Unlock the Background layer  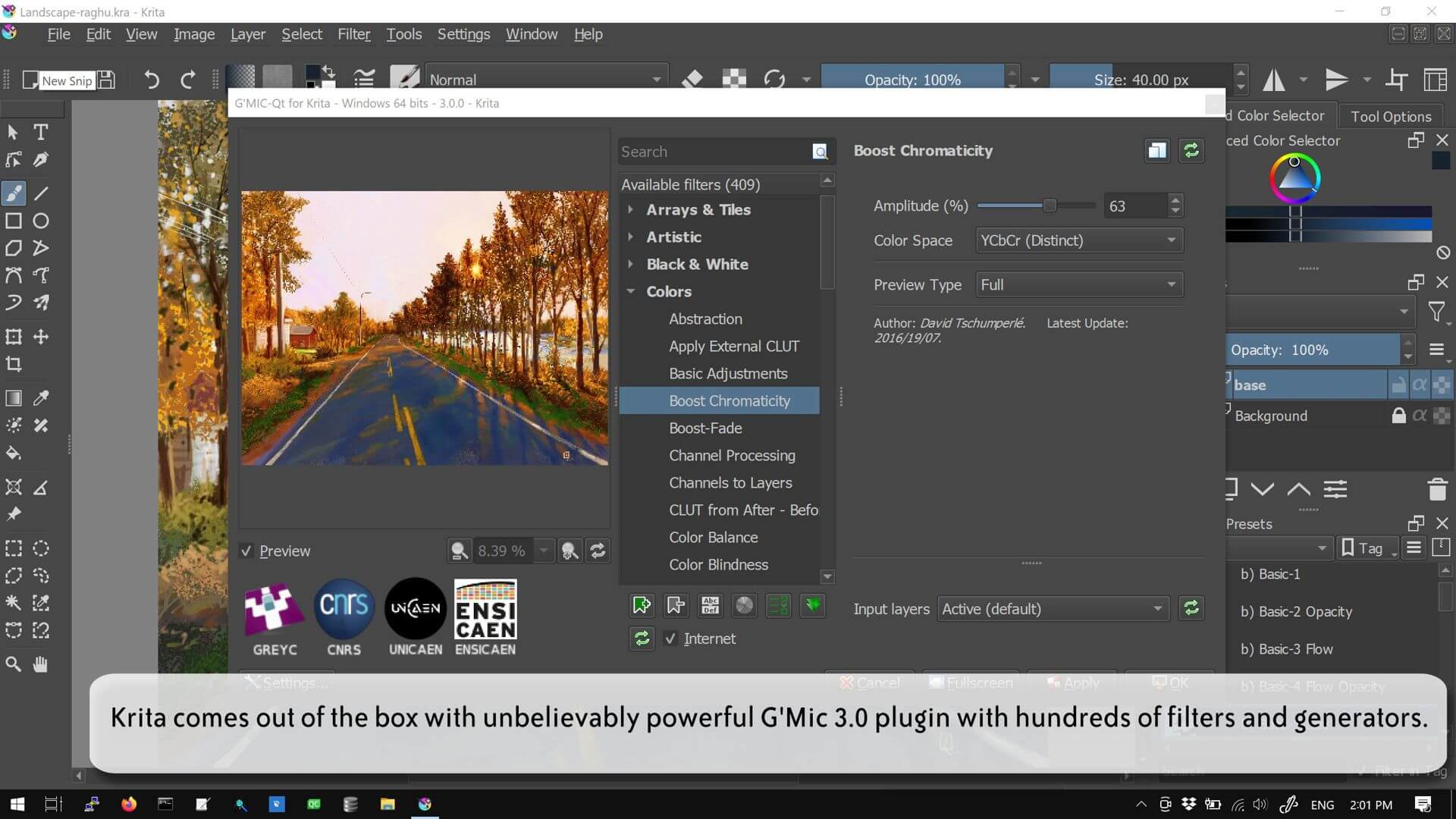1398,415
